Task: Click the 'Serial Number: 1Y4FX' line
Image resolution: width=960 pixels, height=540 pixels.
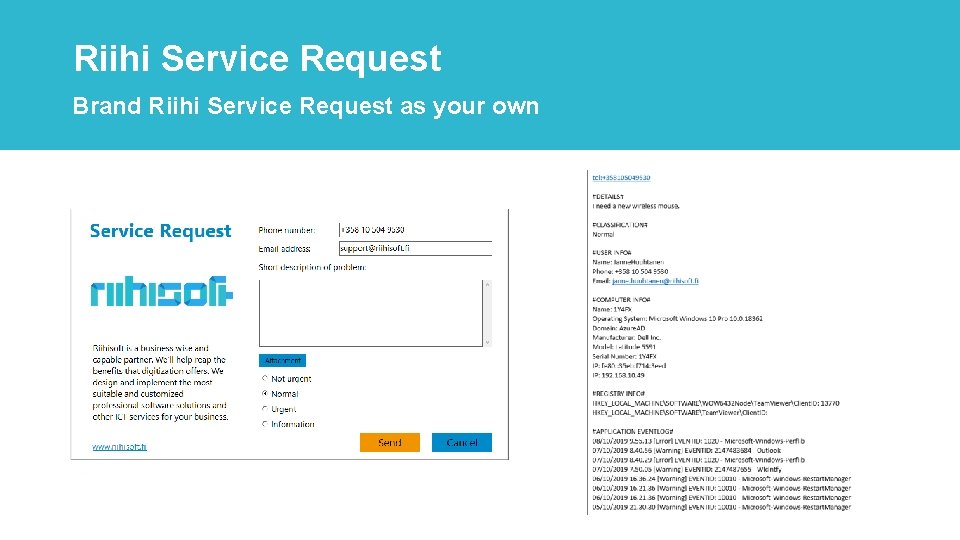Action: pos(624,356)
